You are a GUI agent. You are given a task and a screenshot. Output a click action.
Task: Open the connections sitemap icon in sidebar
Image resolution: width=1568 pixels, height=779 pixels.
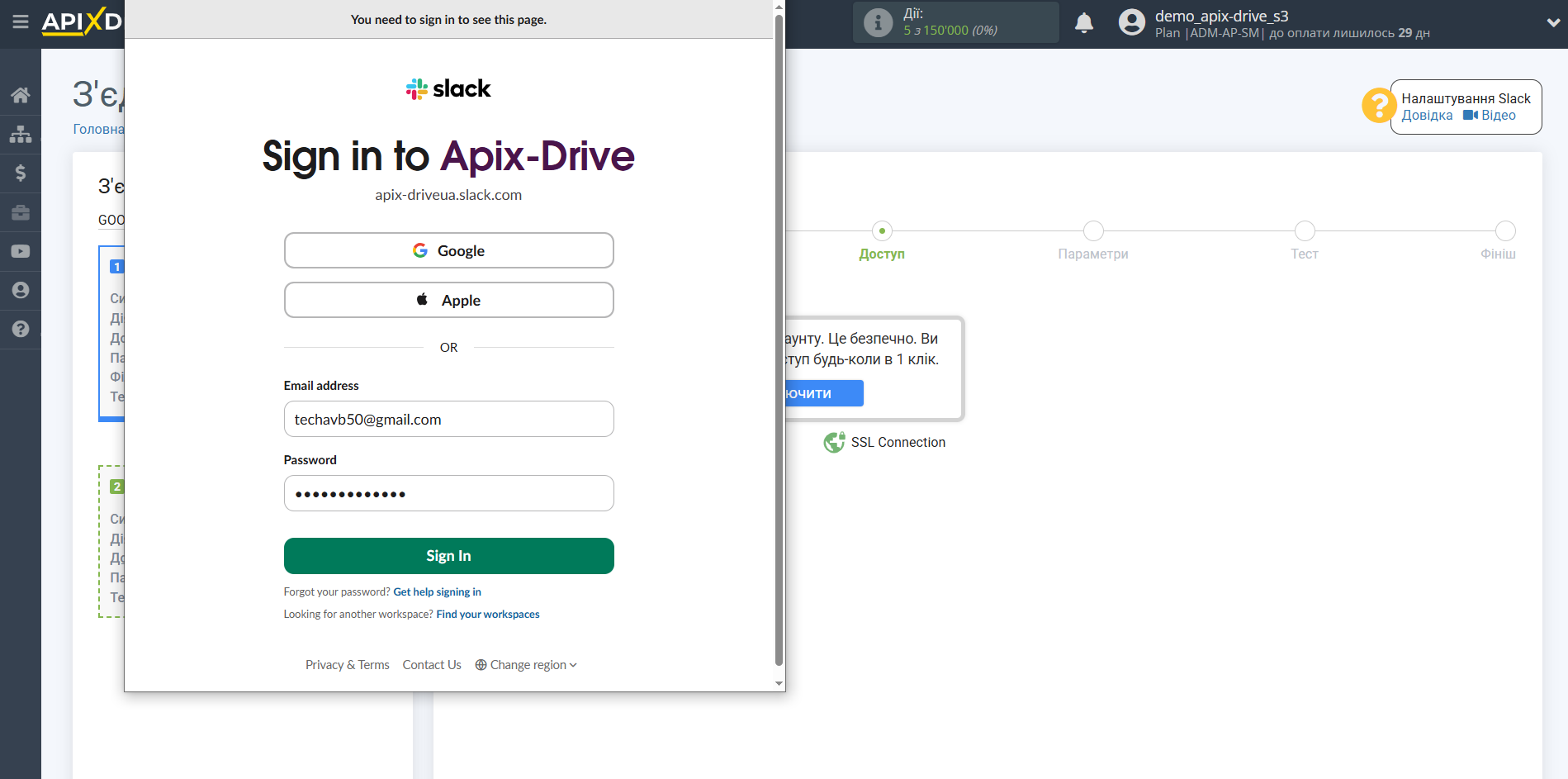(21, 134)
